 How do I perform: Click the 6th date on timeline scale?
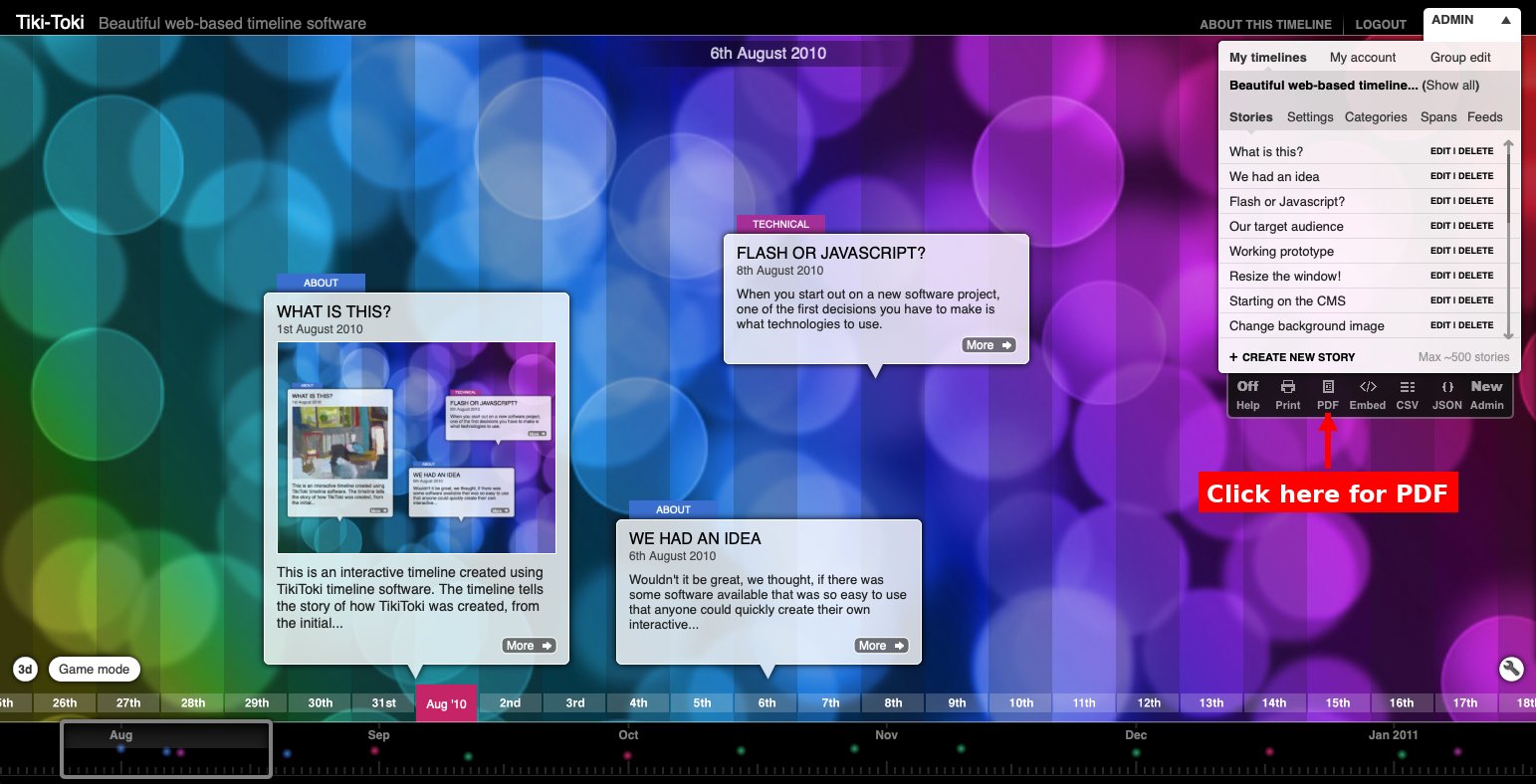click(767, 703)
